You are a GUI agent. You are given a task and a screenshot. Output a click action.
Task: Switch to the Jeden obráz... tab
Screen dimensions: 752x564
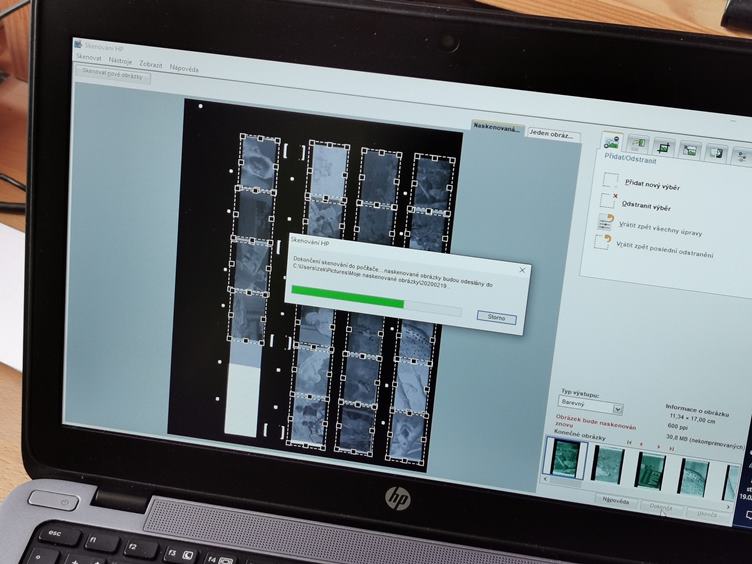coord(552,134)
